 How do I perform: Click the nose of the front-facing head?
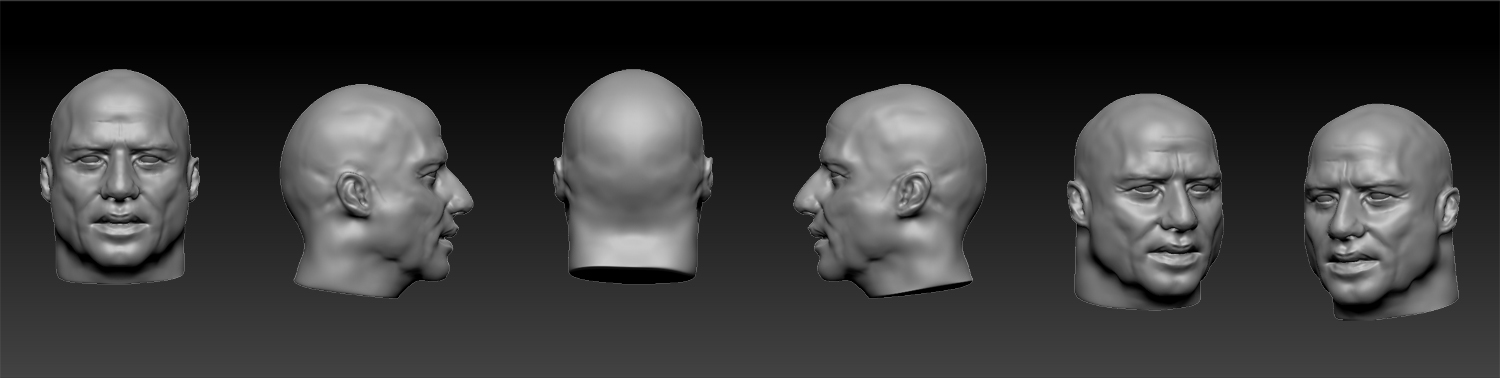pyautogui.click(x=120, y=180)
